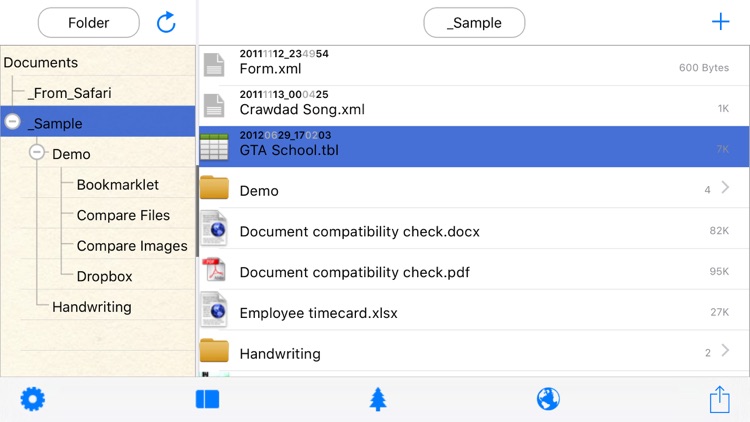Open Handwriting folder via its chevron
Viewport: 750px width, 422px height.
[725, 351]
